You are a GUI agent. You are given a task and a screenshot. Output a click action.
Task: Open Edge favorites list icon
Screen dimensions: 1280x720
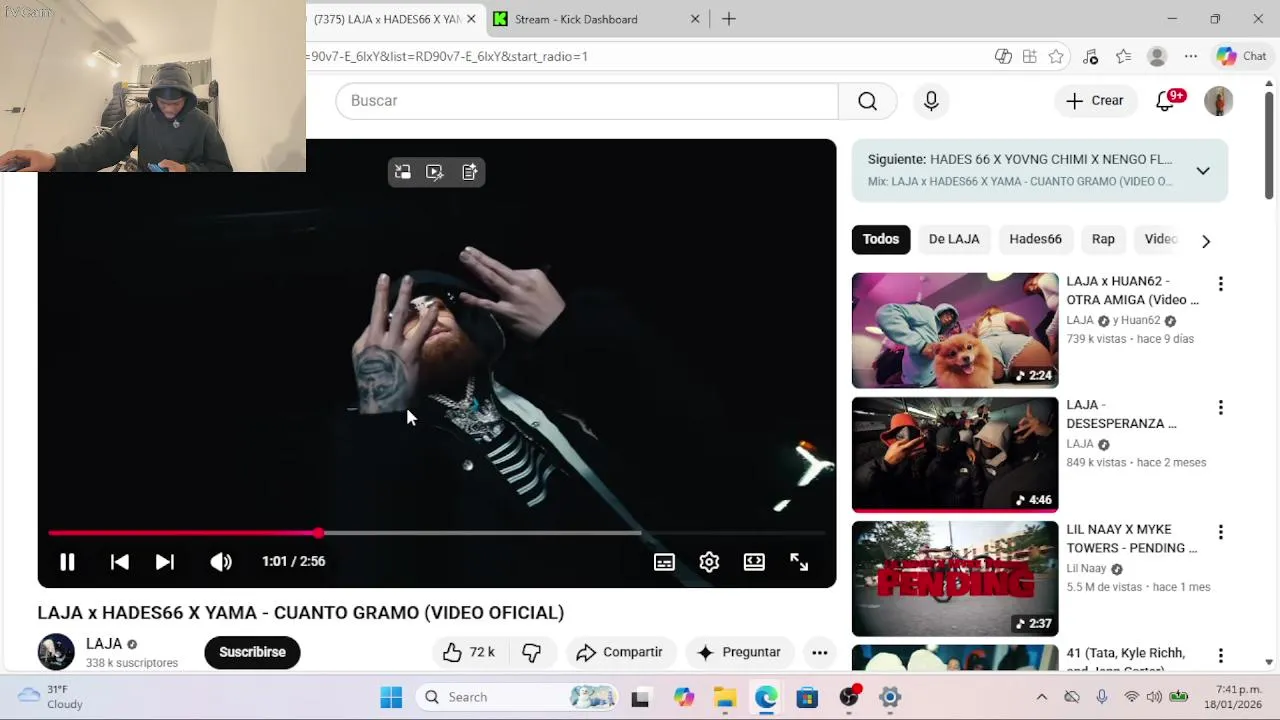tap(1123, 56)
